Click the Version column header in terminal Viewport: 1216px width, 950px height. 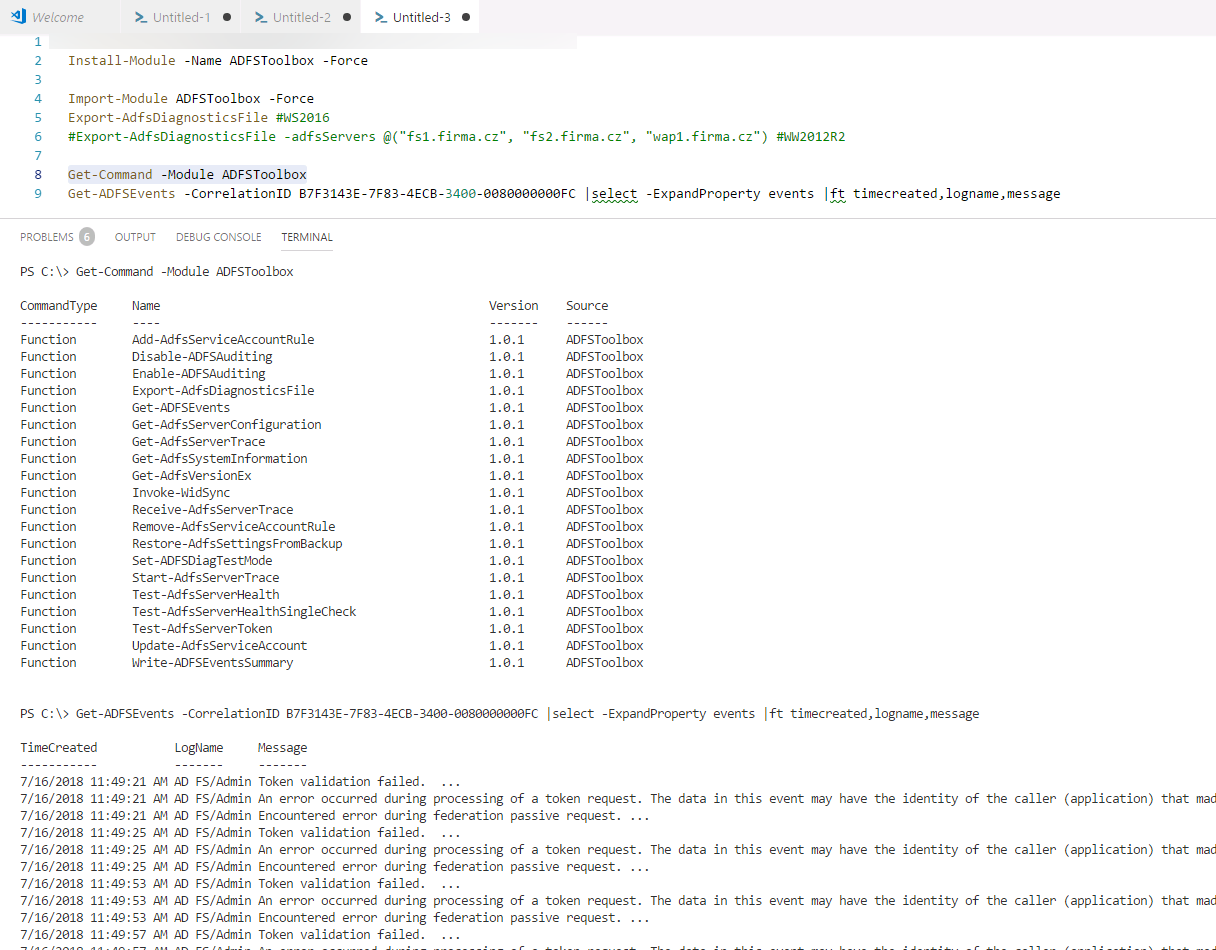514,306
